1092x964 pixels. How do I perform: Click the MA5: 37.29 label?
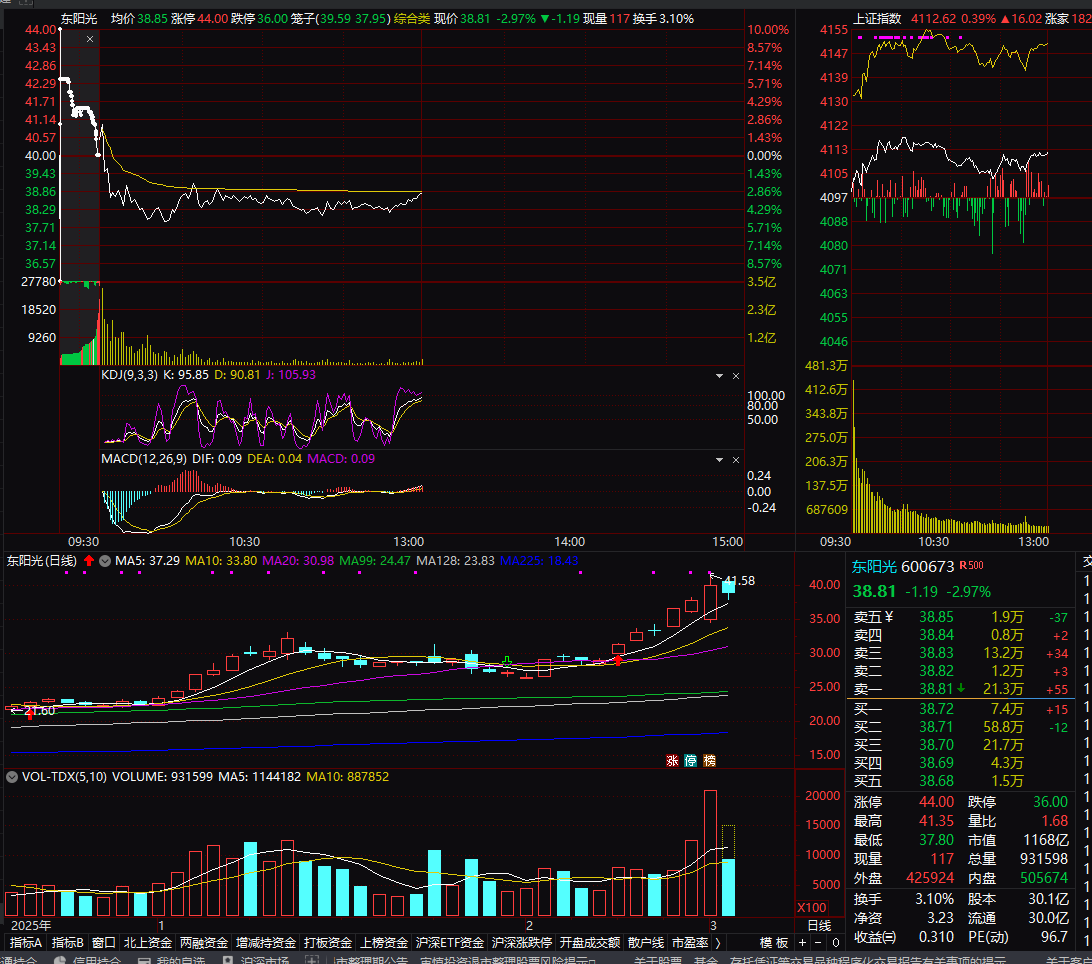(148, 561)
